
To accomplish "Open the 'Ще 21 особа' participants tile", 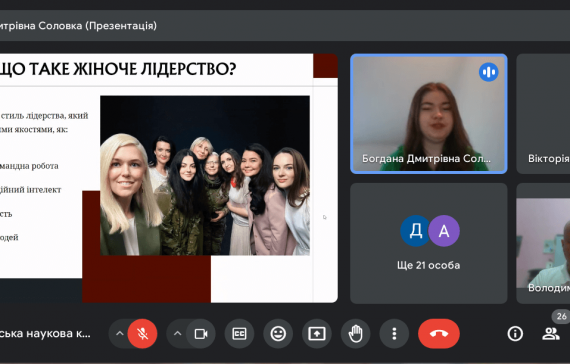I will tap(429, 243).
